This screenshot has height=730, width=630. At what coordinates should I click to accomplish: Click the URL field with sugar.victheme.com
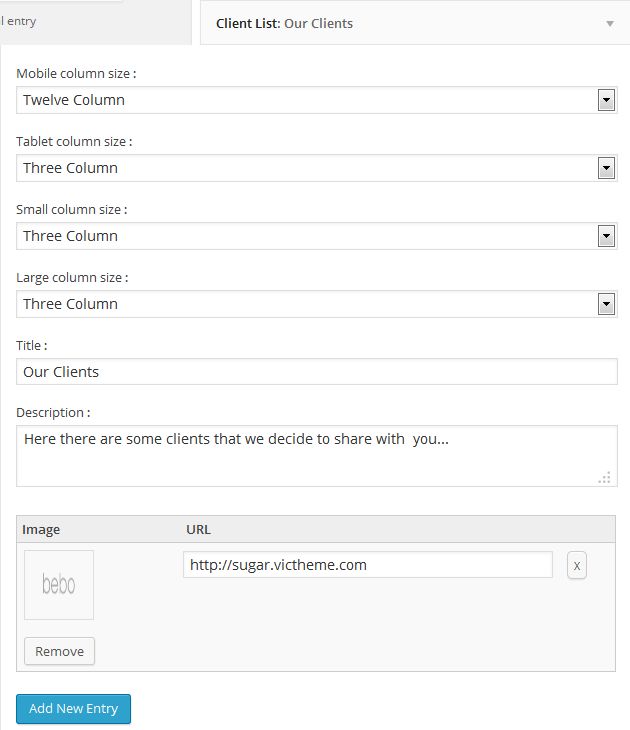[368, 565]
